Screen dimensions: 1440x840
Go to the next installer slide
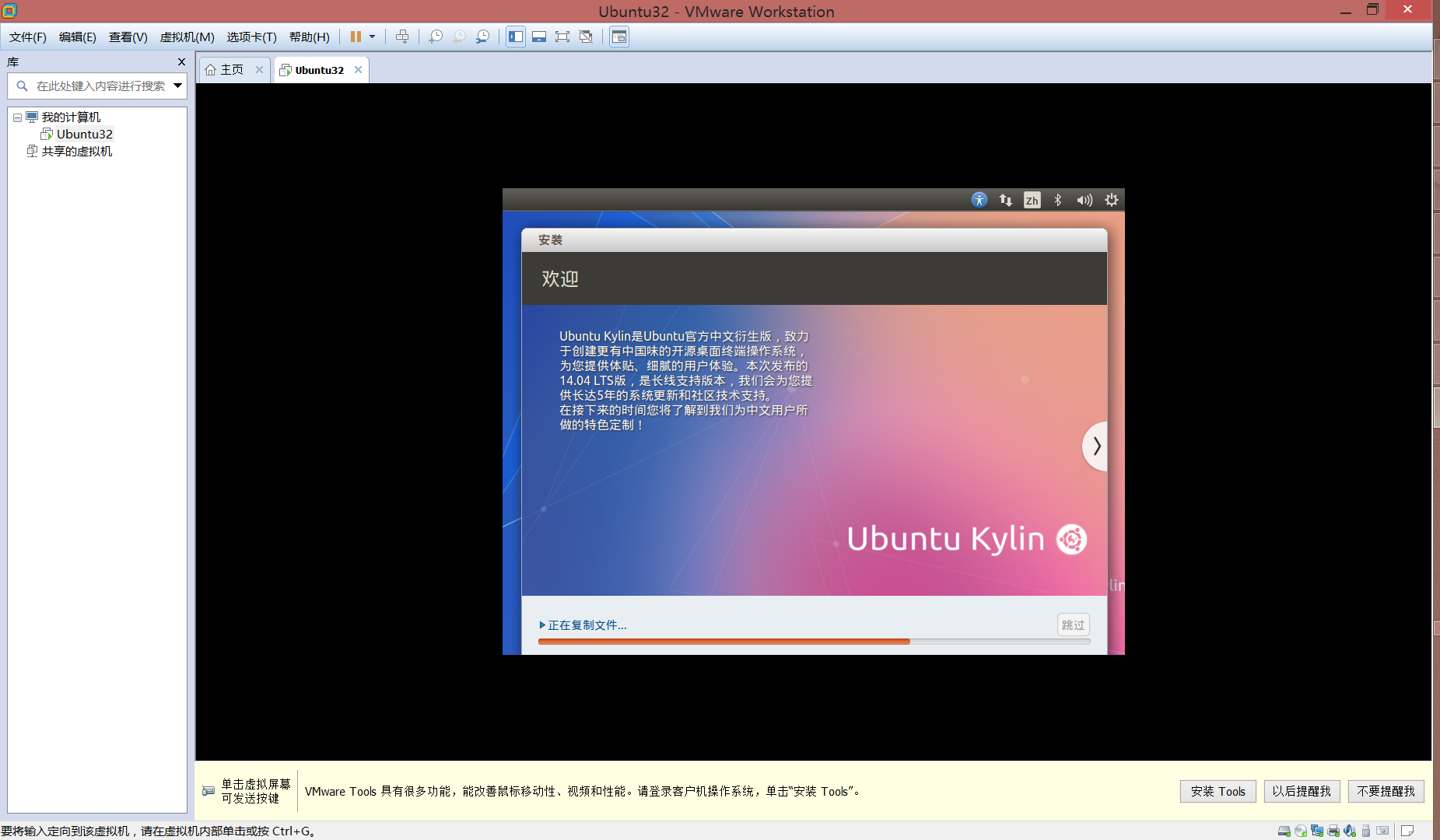(1095, 446)
